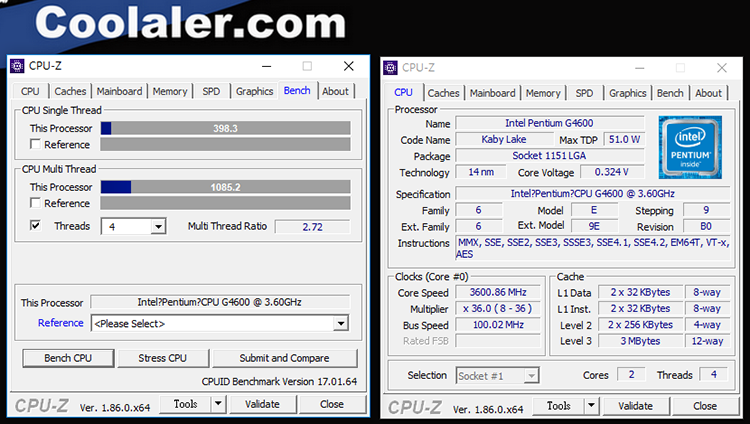Screen dimensions: 750x424
Task: Open Graphics tab in right CPU-Z window
Action: pyautogui.click(x=628, y=93)
